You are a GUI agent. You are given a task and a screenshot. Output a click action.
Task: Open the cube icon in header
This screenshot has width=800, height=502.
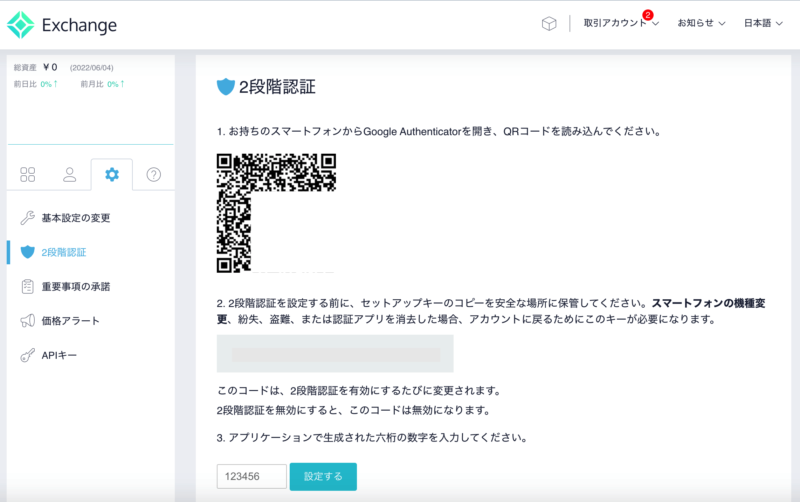549,23
